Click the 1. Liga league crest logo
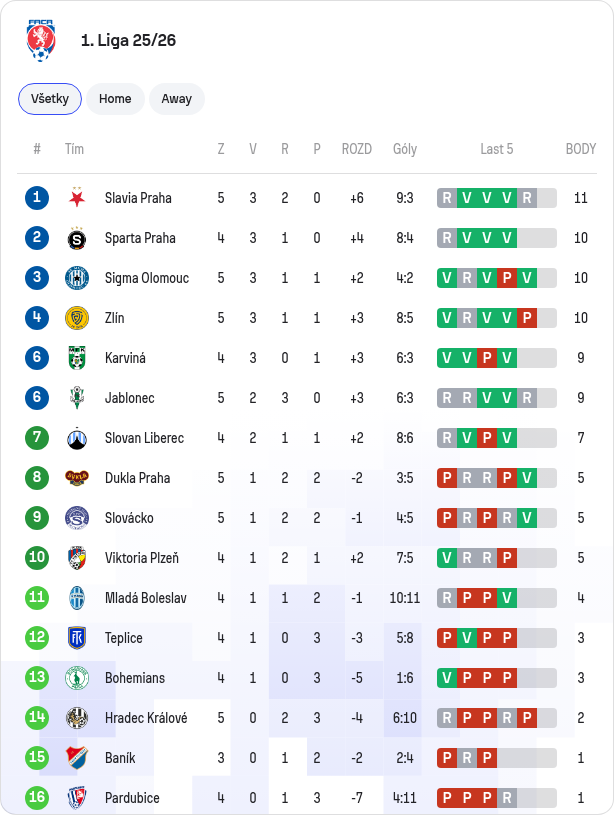This screenshot has width=614, height=815. (x=41, y=41)
